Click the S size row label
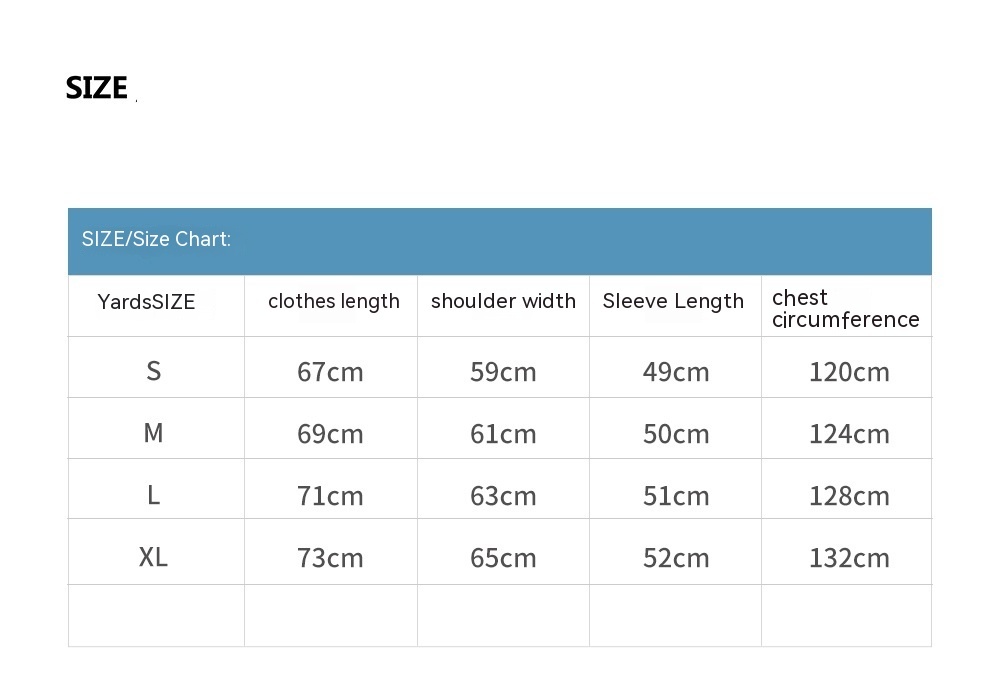This screenshot has width=1000, height=674. click(153, 371)
